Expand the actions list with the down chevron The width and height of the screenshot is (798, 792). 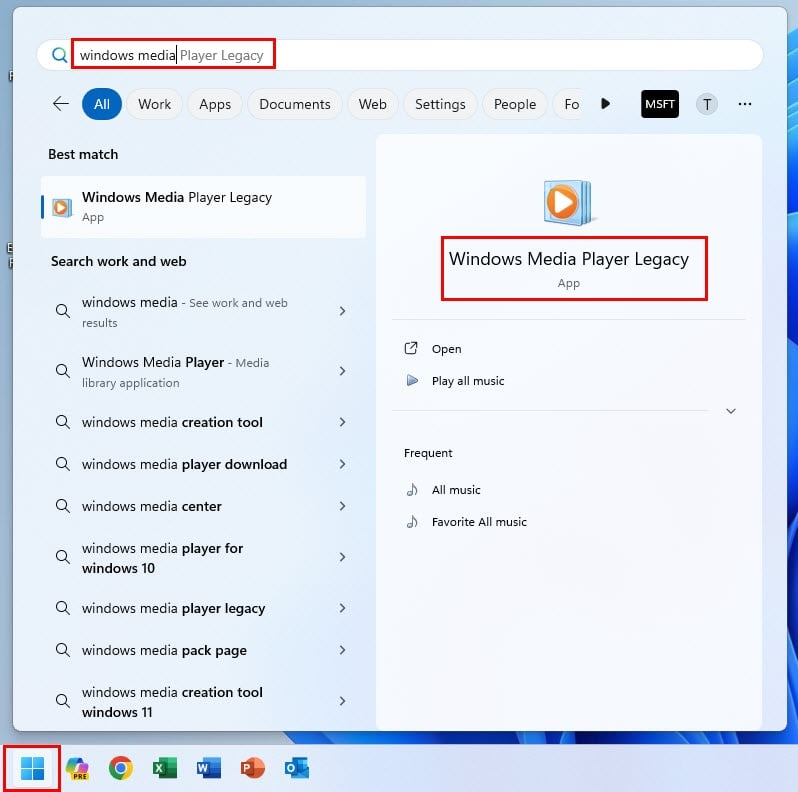731,411
